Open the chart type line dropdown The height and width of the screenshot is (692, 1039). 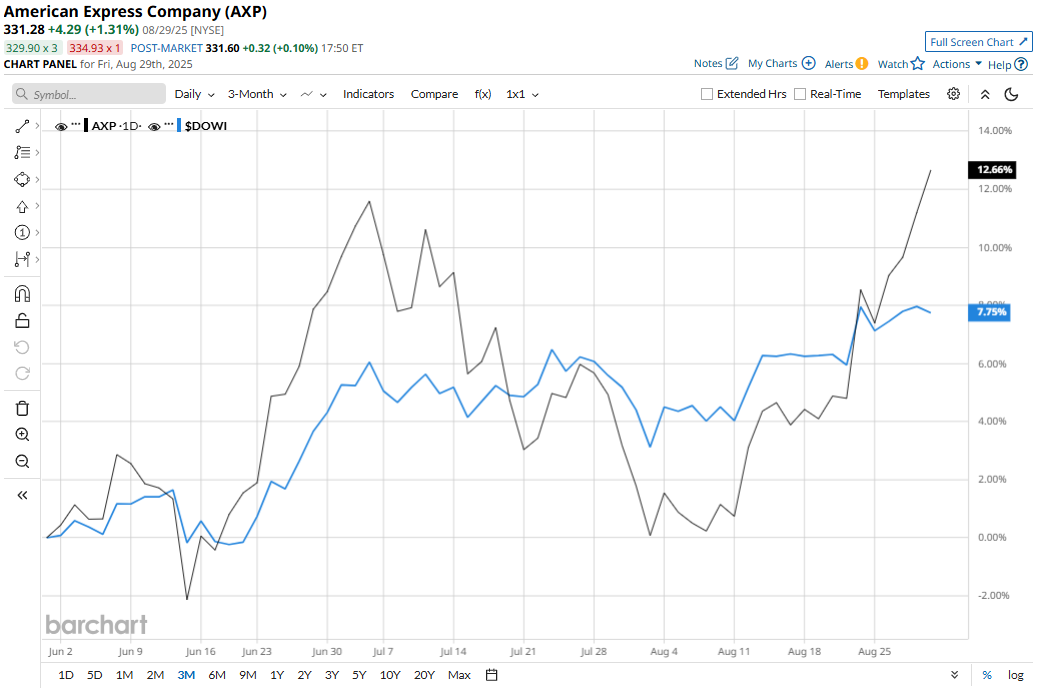click(x=313, y=94)
